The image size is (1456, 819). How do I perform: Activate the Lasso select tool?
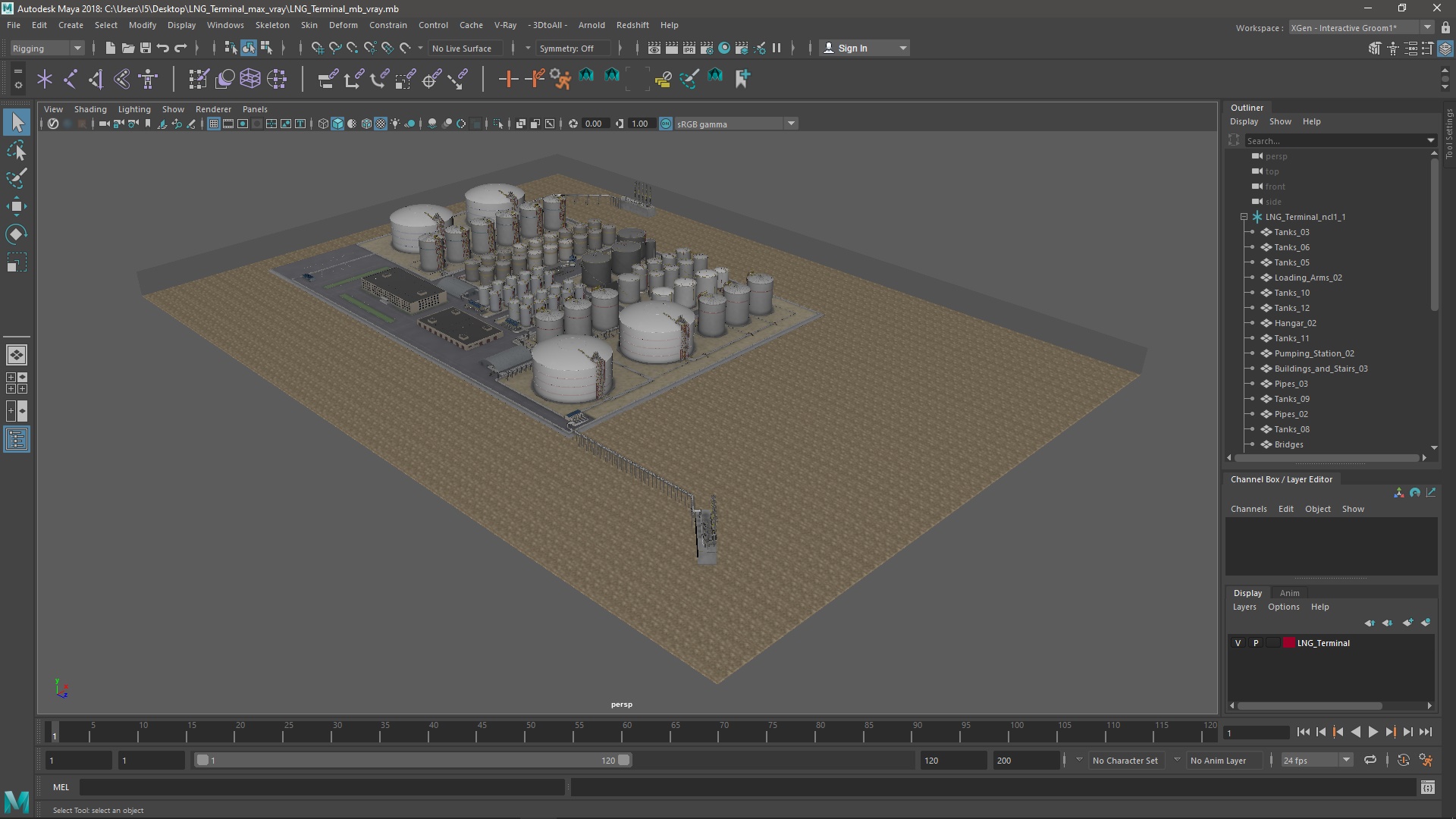click(x=17, y=151)
